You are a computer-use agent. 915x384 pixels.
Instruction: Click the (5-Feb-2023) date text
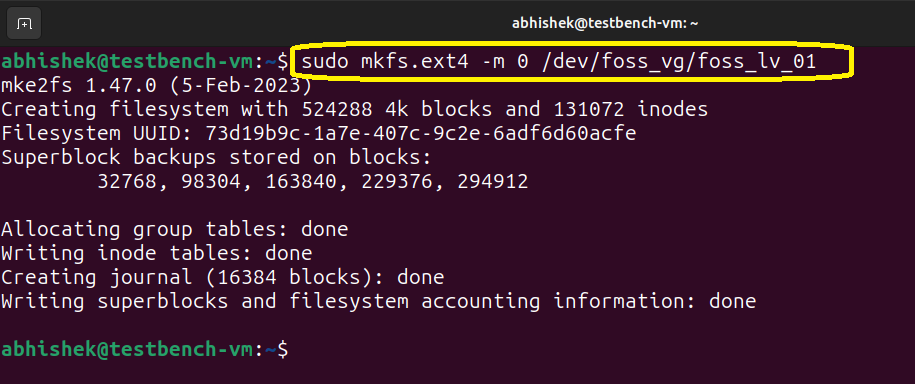[241, 86]
